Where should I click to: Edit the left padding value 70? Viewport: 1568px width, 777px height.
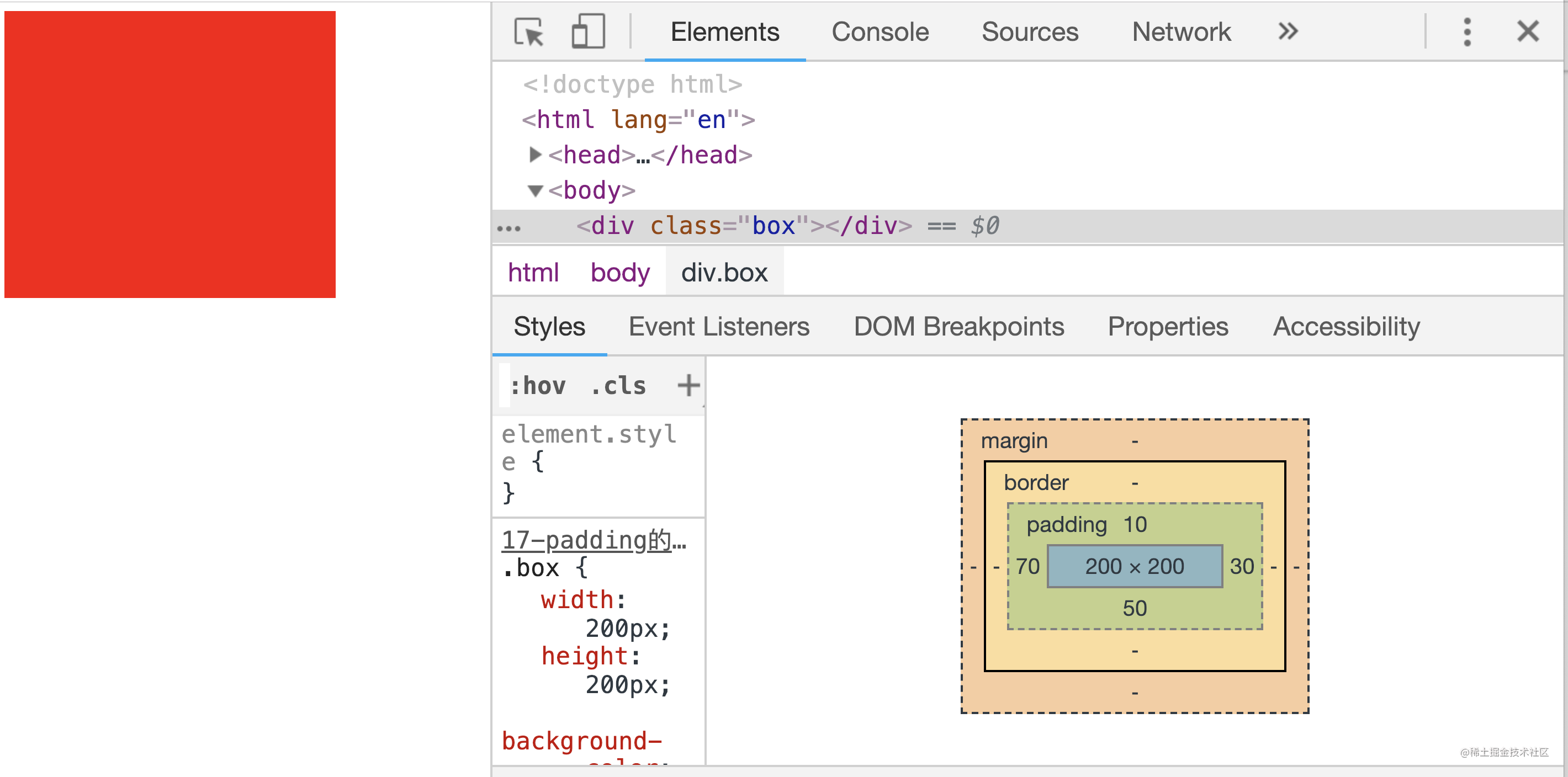pyautogui.click(x=1027, y=567)
